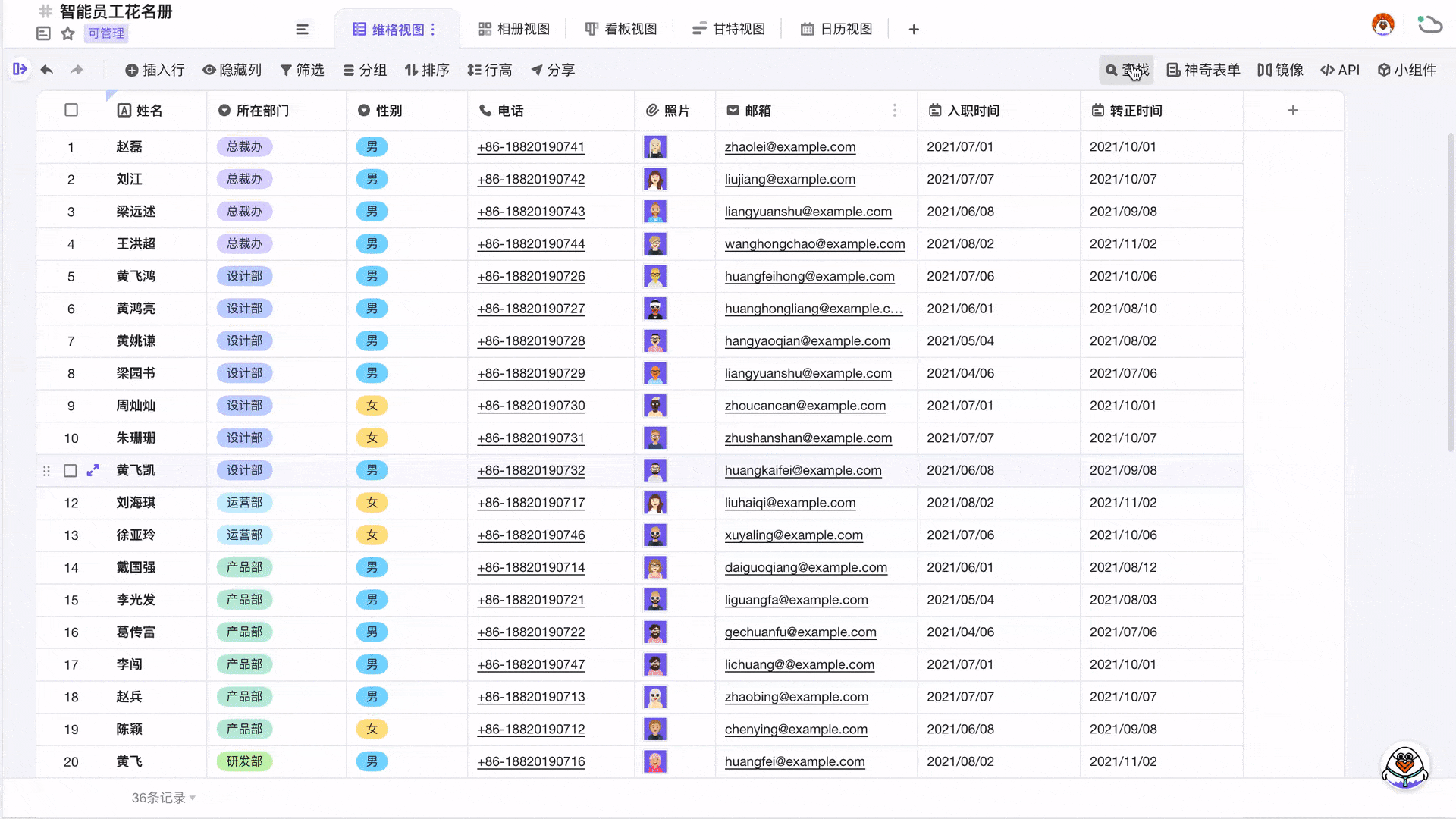Screen dimensions: 1456x819
Task: Open the email link zhaolei@example.com
Action: coord(791,147)
